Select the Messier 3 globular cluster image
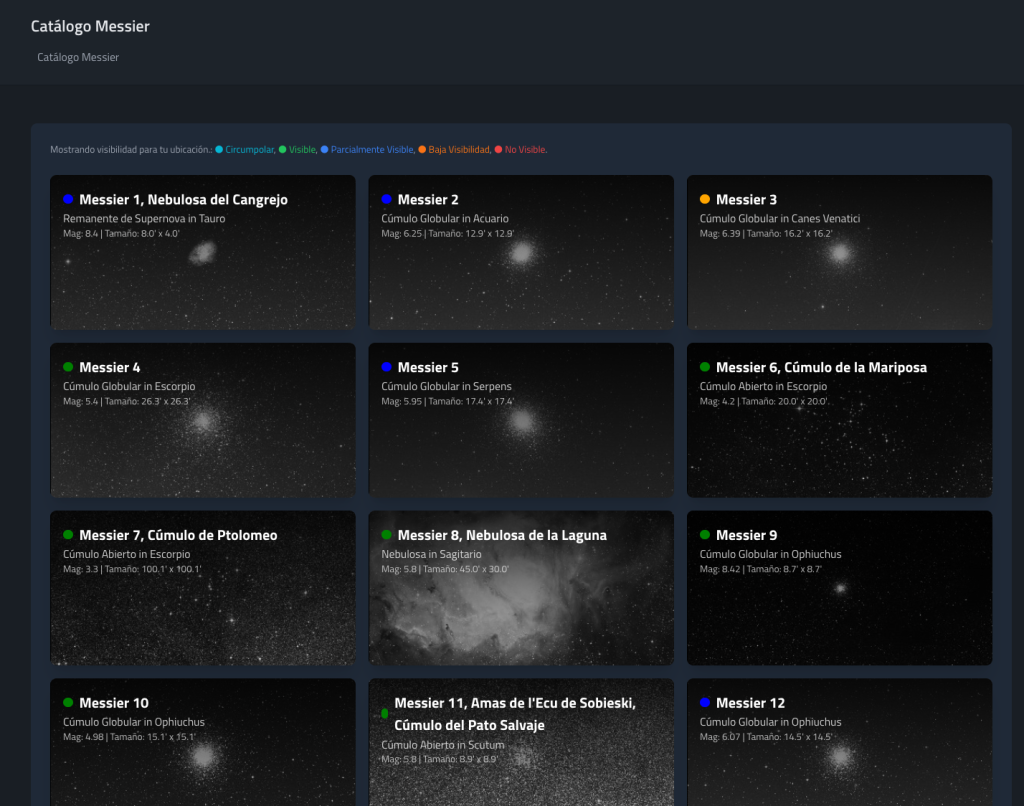Viewport: 1024px width, 806px height. [x=840, y=253]
